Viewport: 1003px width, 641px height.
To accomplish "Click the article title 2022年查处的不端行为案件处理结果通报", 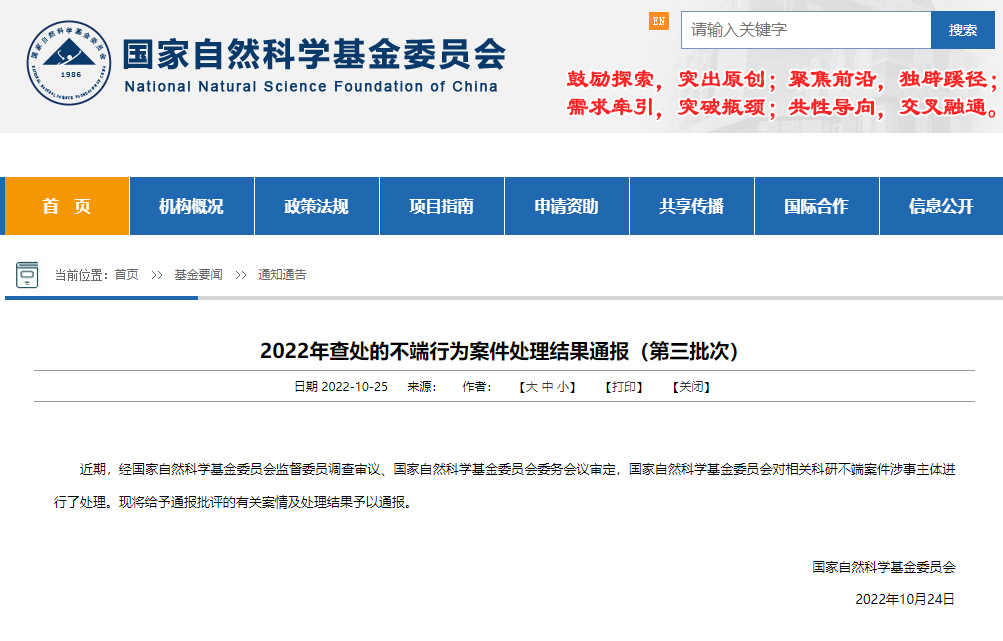I will point(500,351).
